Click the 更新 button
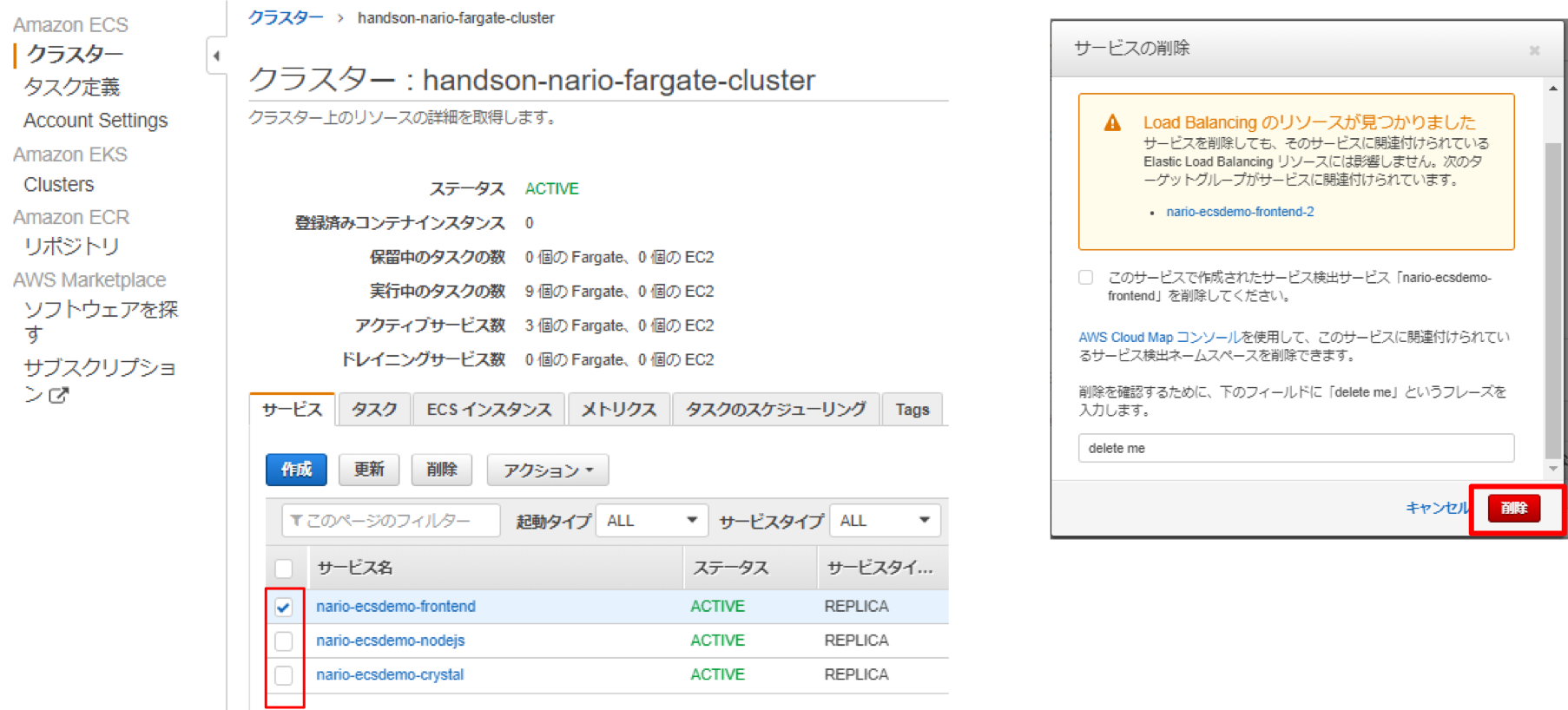1568x710 pixels. 369,470
